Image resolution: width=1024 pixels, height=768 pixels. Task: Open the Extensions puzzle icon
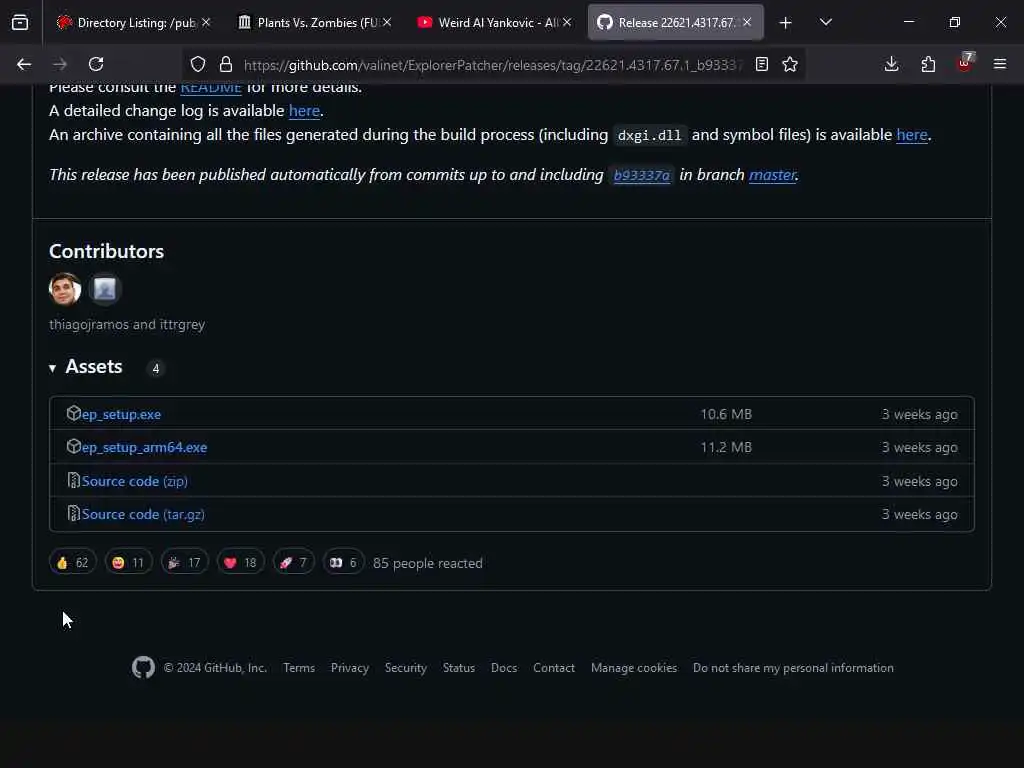pyautogui.click(x=928, y=64)
